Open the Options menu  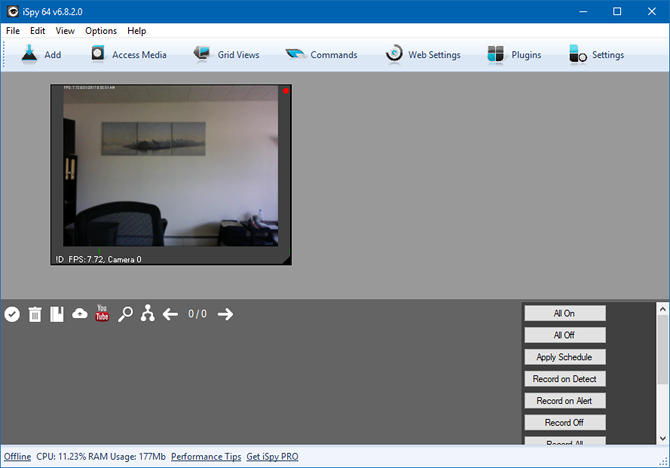(x=101, y=31)
